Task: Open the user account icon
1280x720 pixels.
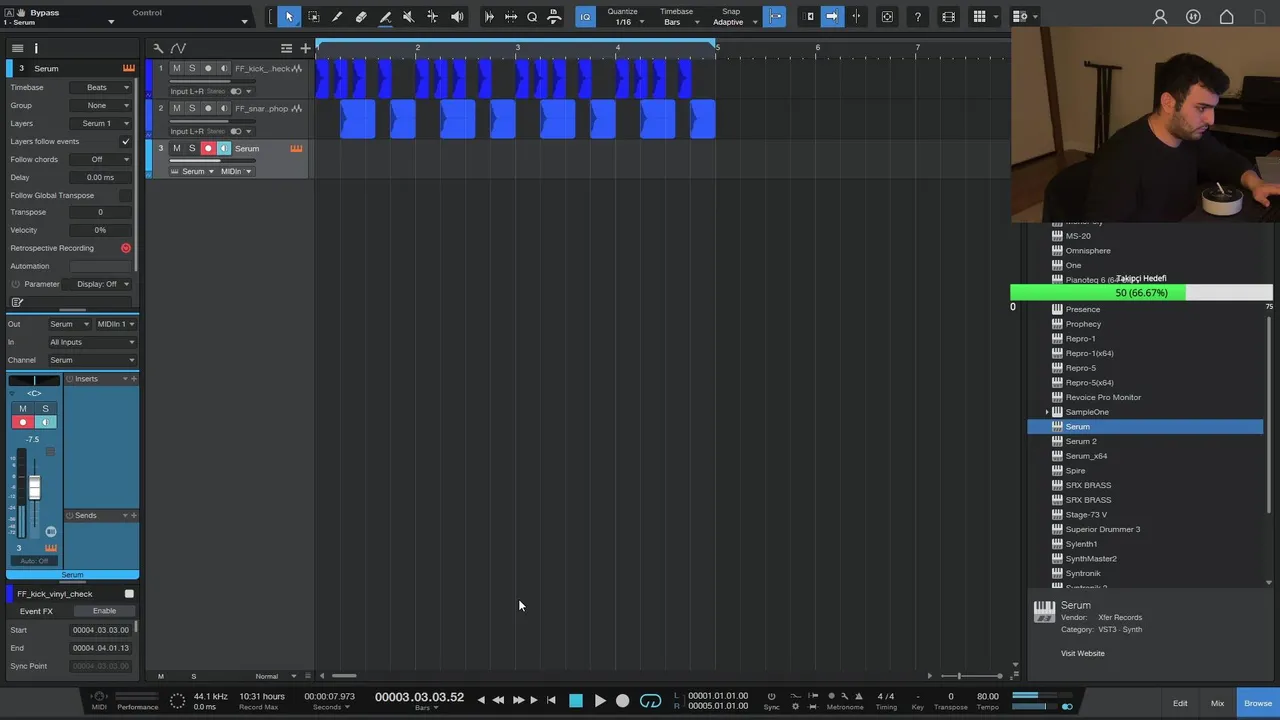Action: 1160,17
